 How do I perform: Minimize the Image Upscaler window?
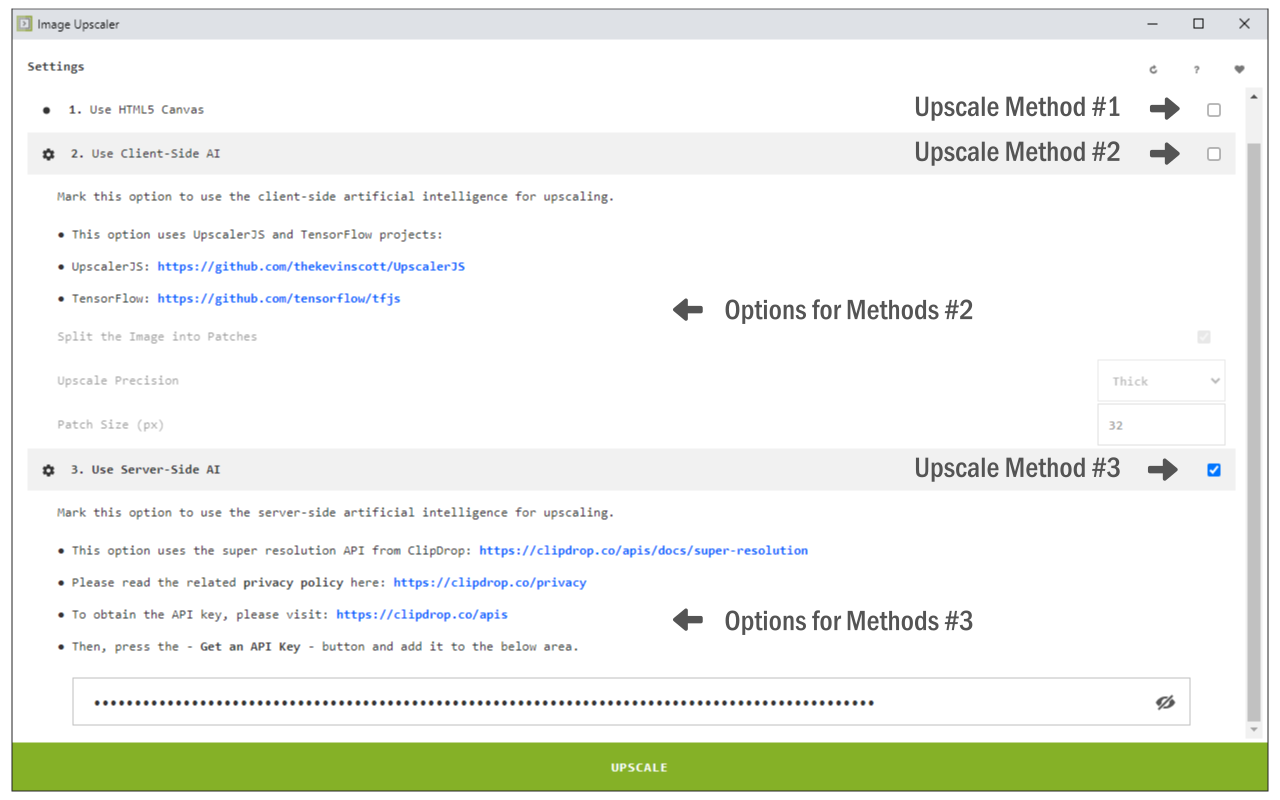(x=1152, y=24)
